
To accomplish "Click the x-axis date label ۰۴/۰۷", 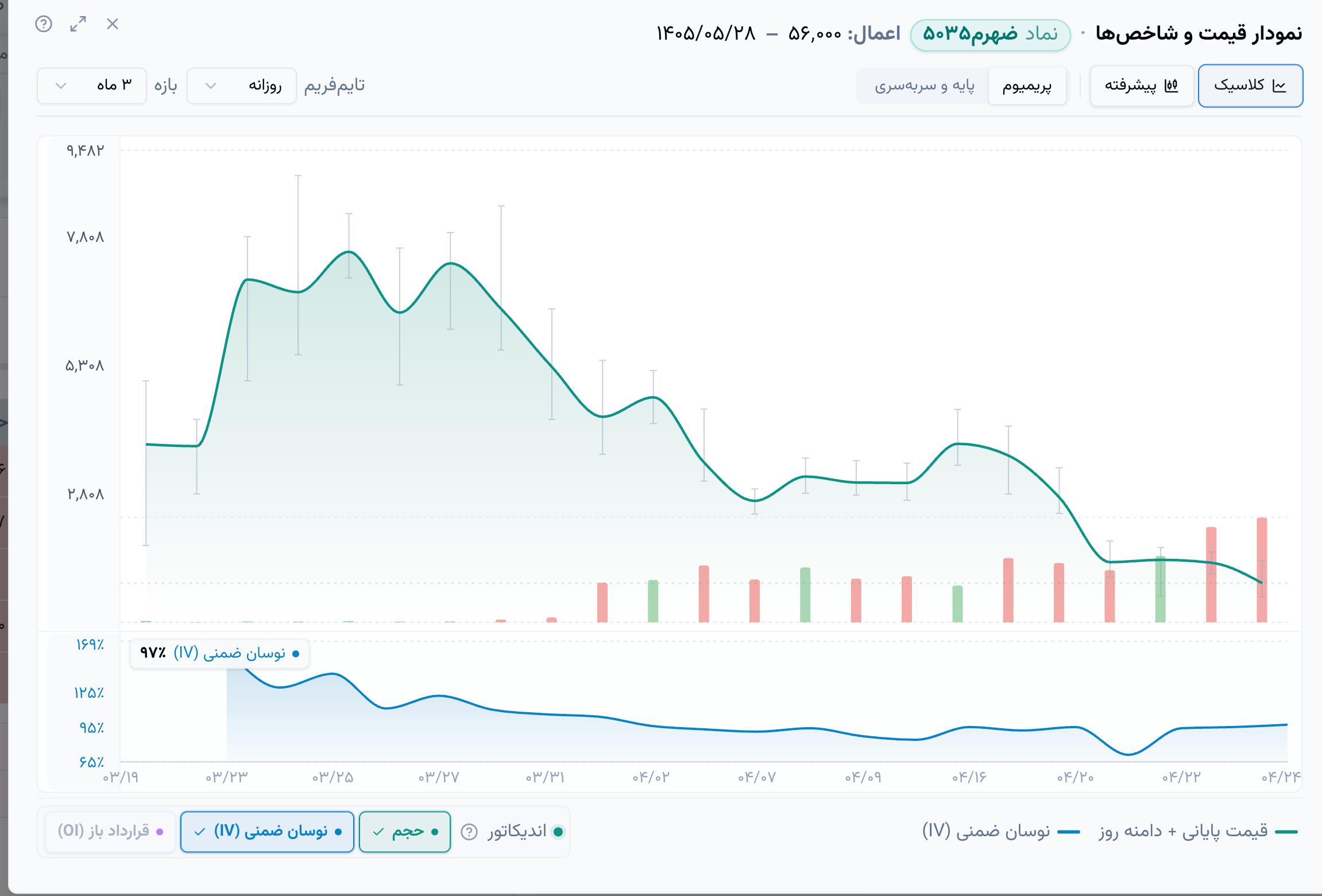I will point(757,777).
